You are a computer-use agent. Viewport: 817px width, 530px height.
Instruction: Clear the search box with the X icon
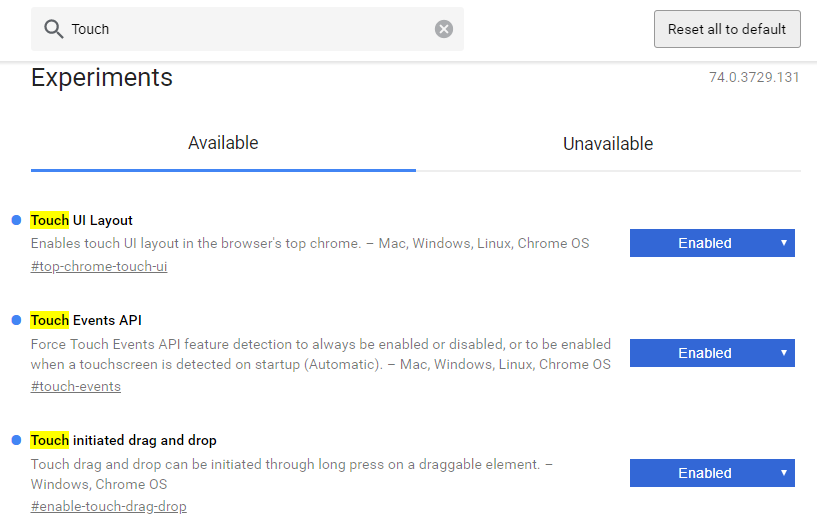(444, 29)
